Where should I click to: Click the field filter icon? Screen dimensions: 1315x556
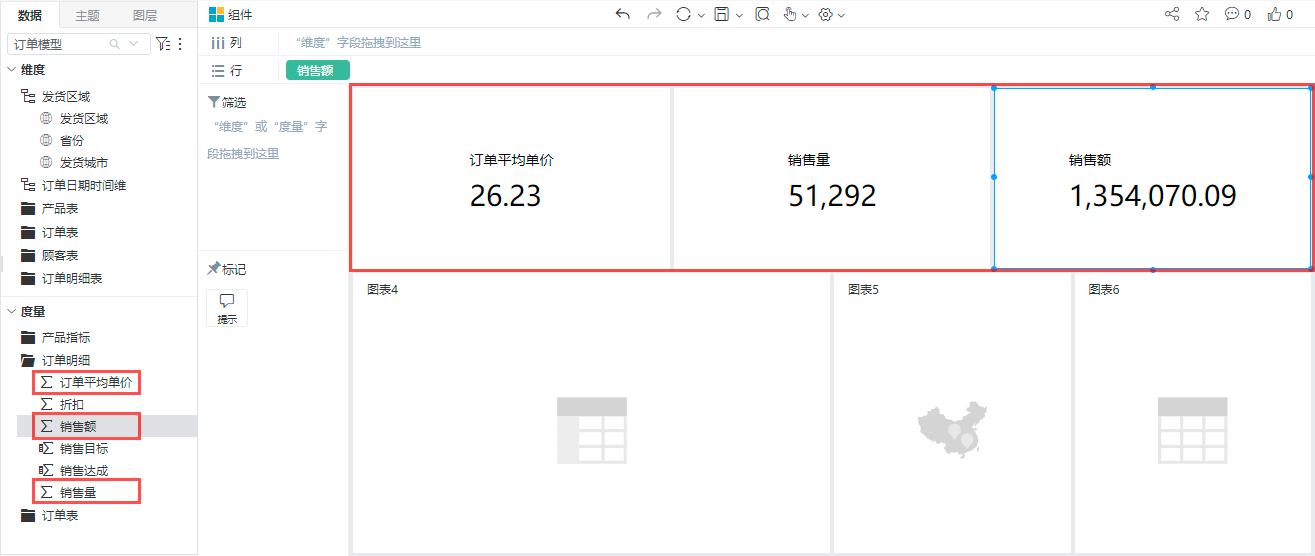163,44
